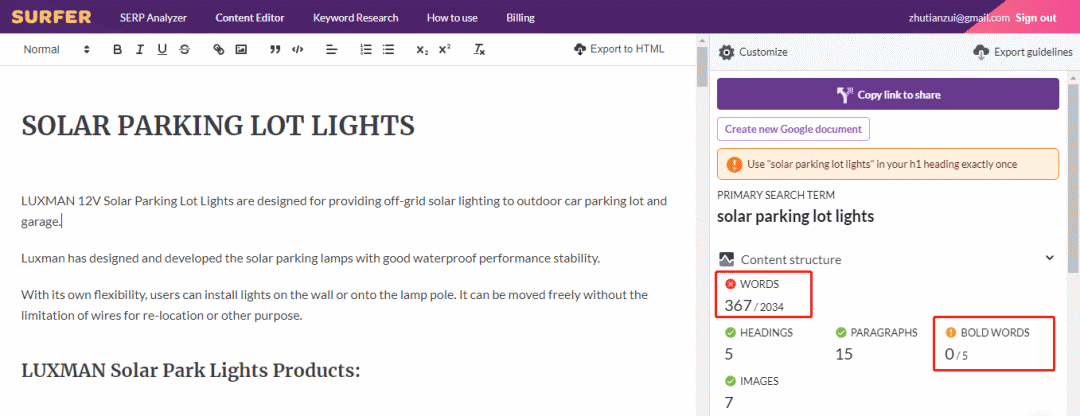Click the HEADINGS metric
1080x416 pixels.
coord(759,344)
